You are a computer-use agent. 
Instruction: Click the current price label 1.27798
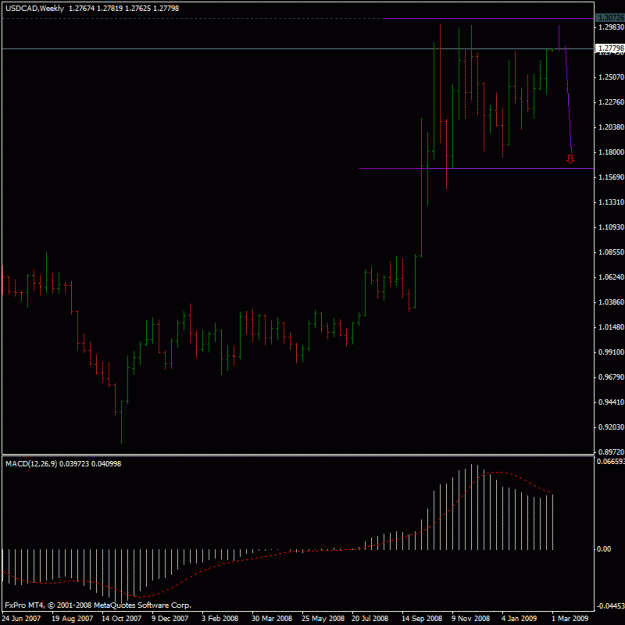(609, 49)
